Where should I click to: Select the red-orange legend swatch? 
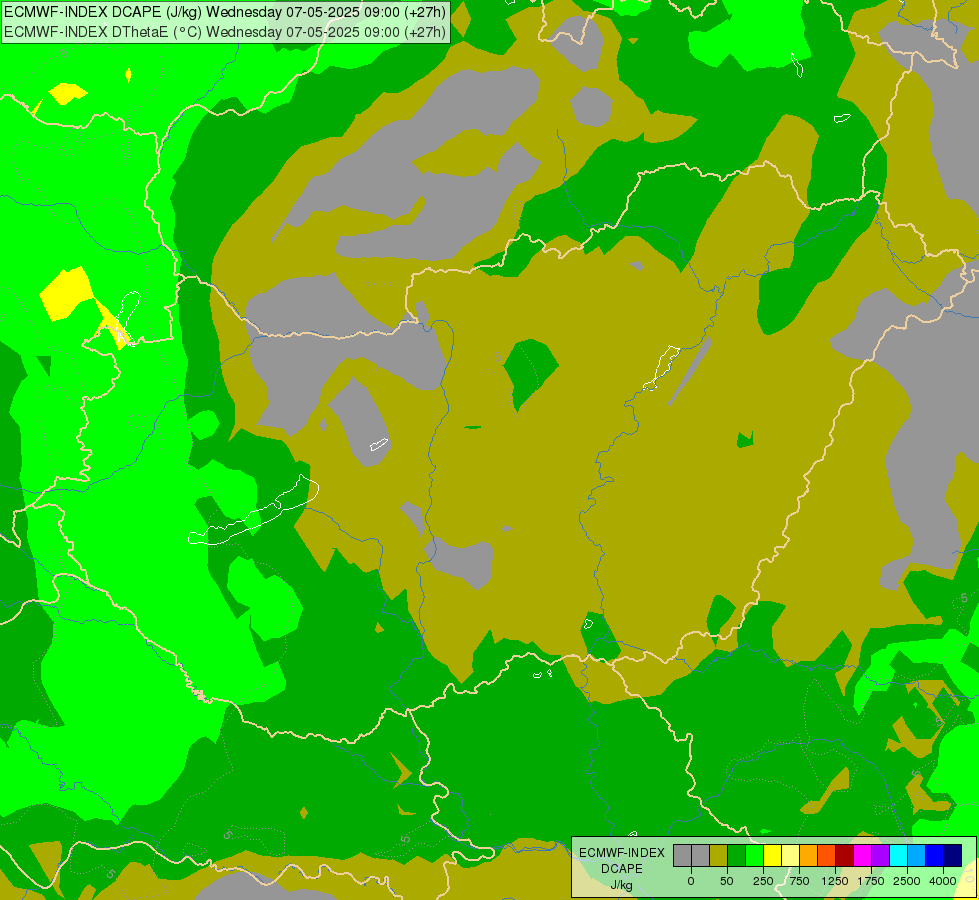pos(827,855)
